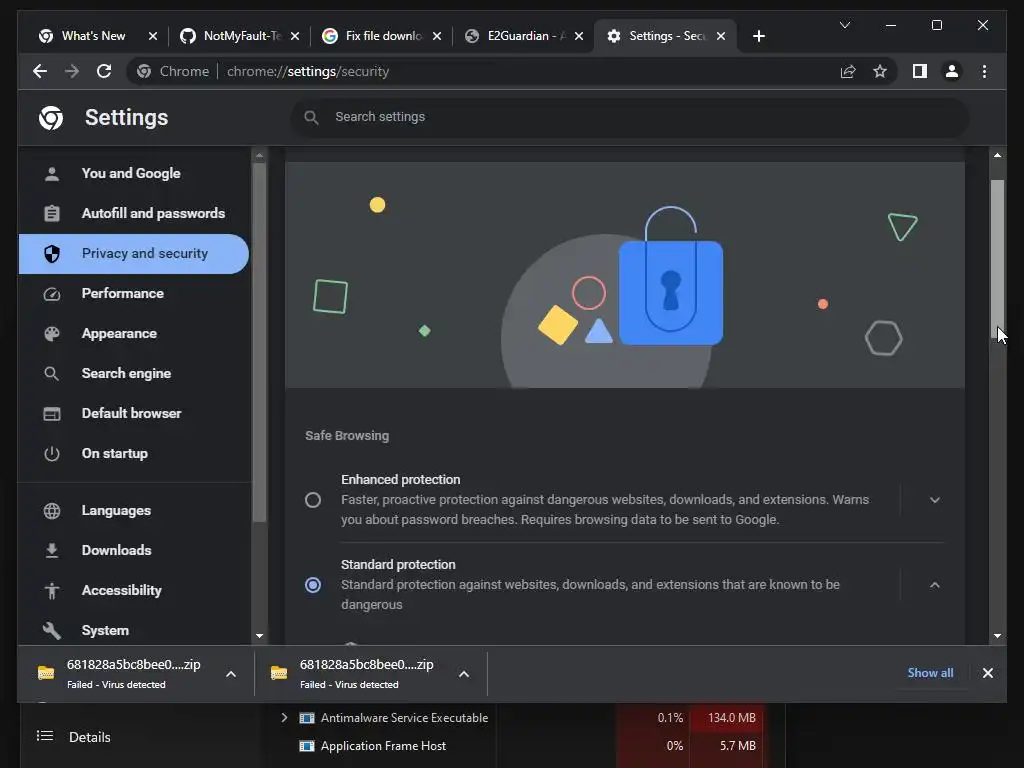The height and width of the screenshot is (768, 1024).
Task: Open Search engine settings
Action: 134,374
